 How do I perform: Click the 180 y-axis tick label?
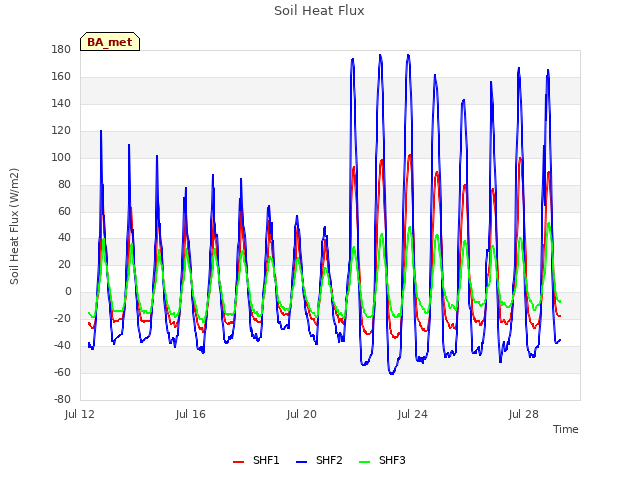[61, 50]
